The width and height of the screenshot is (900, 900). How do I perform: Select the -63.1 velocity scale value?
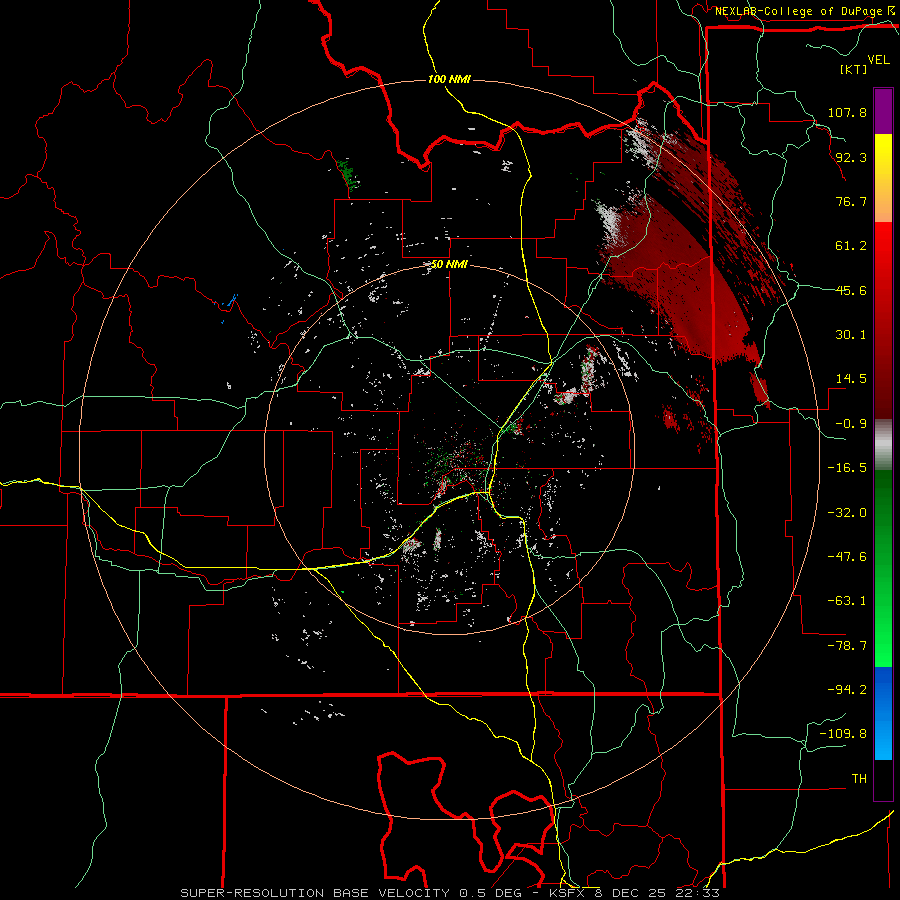coord(847,601)
